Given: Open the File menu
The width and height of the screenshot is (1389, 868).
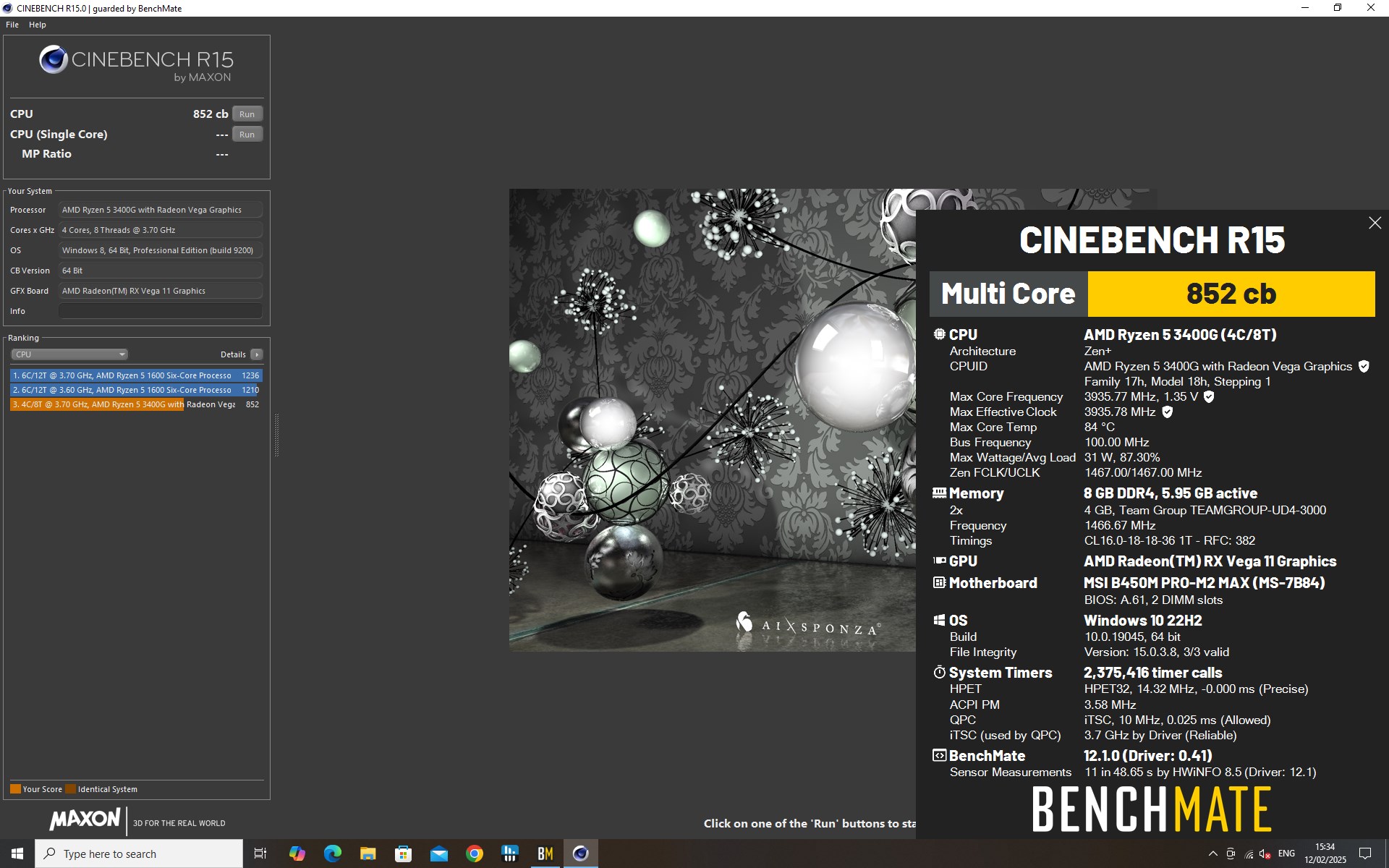Looking at the screenshot, I should click(12, 25).
